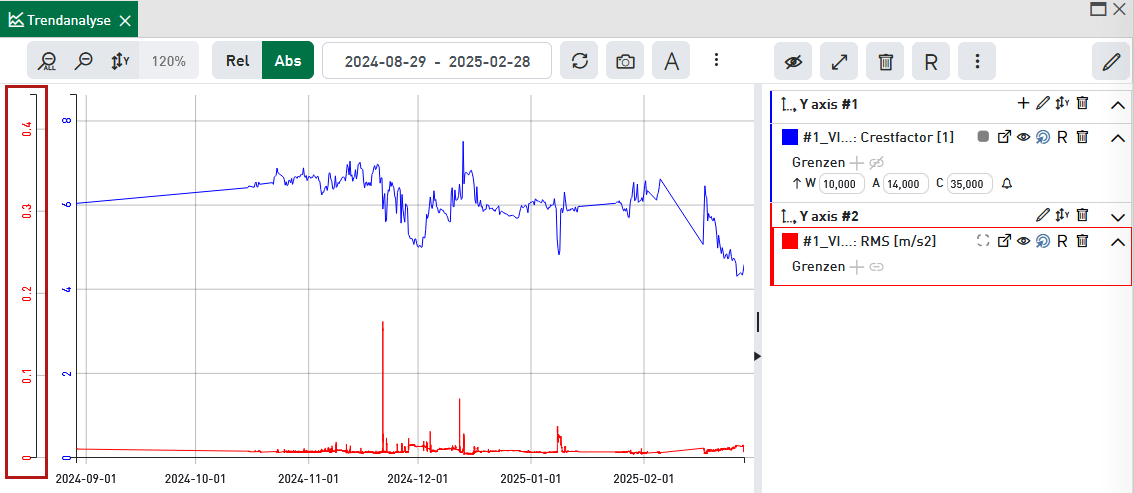Take a chart snapshot with camera icon

coord(625,61)
